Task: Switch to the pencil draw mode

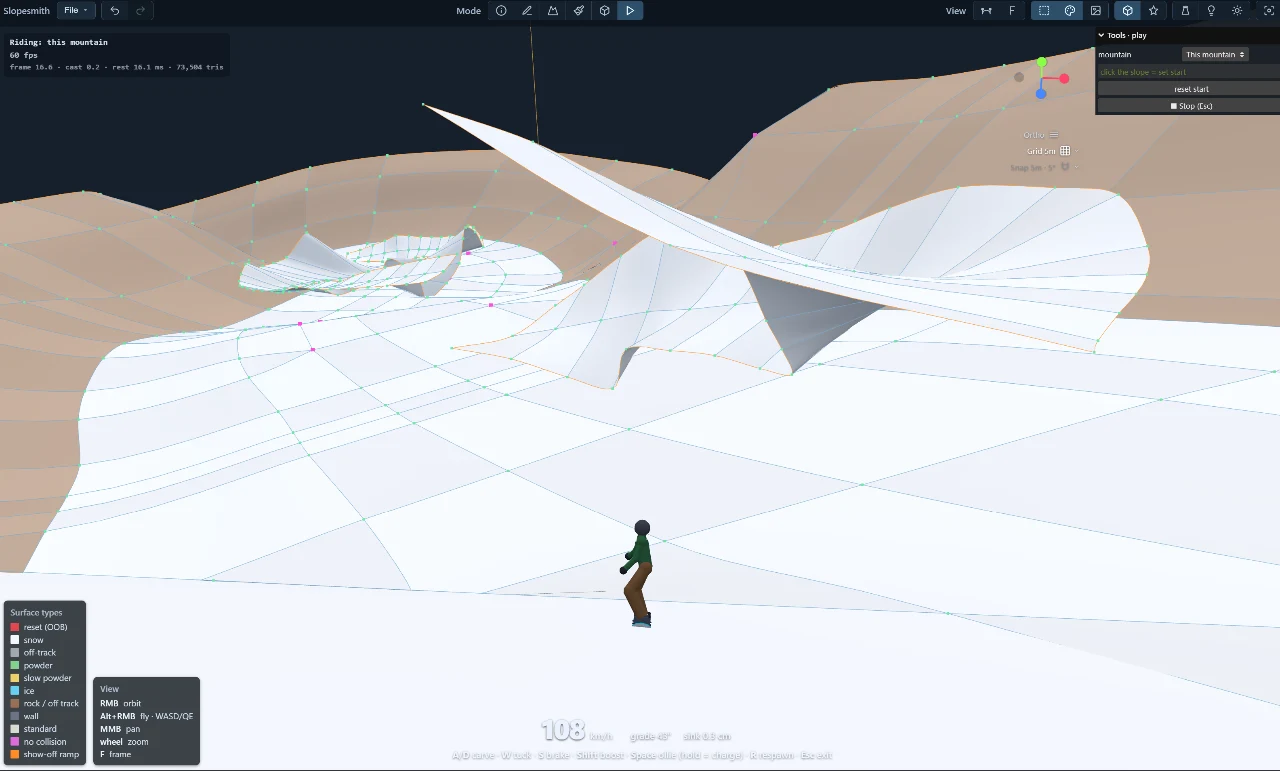Action: (x=527, y=11)
